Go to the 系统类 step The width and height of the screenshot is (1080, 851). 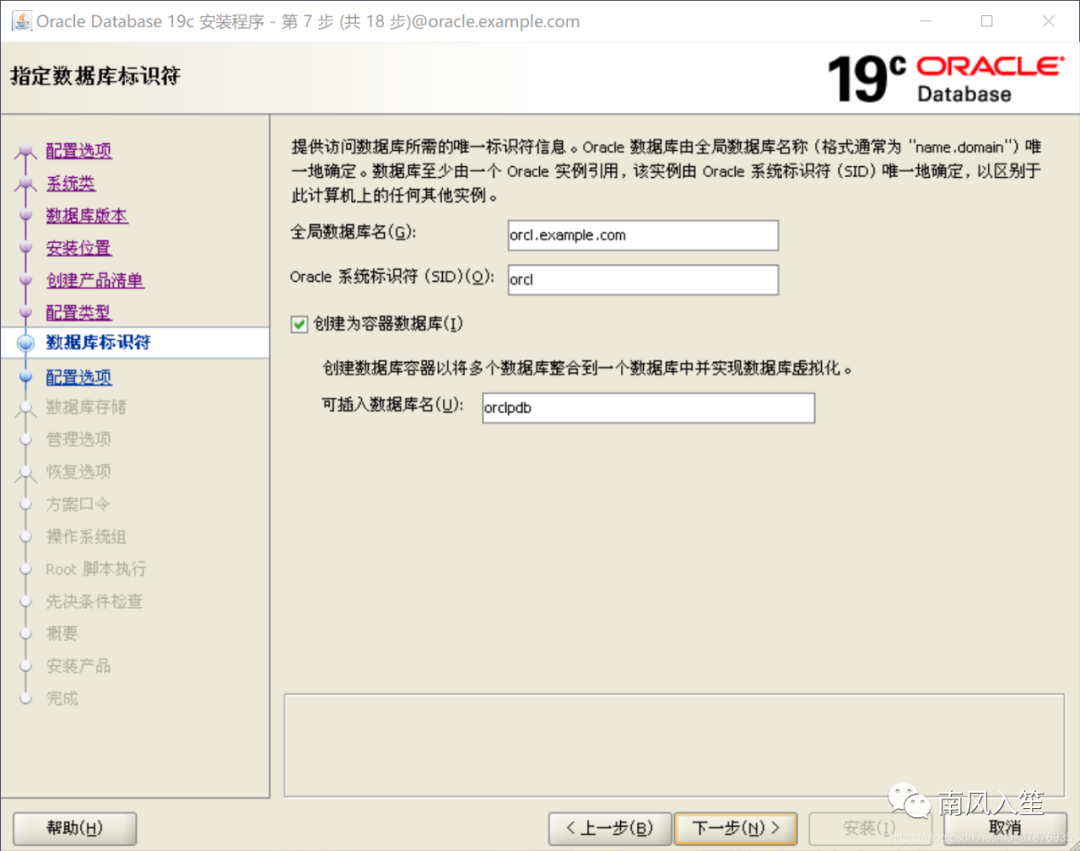[x=70, y=183]
